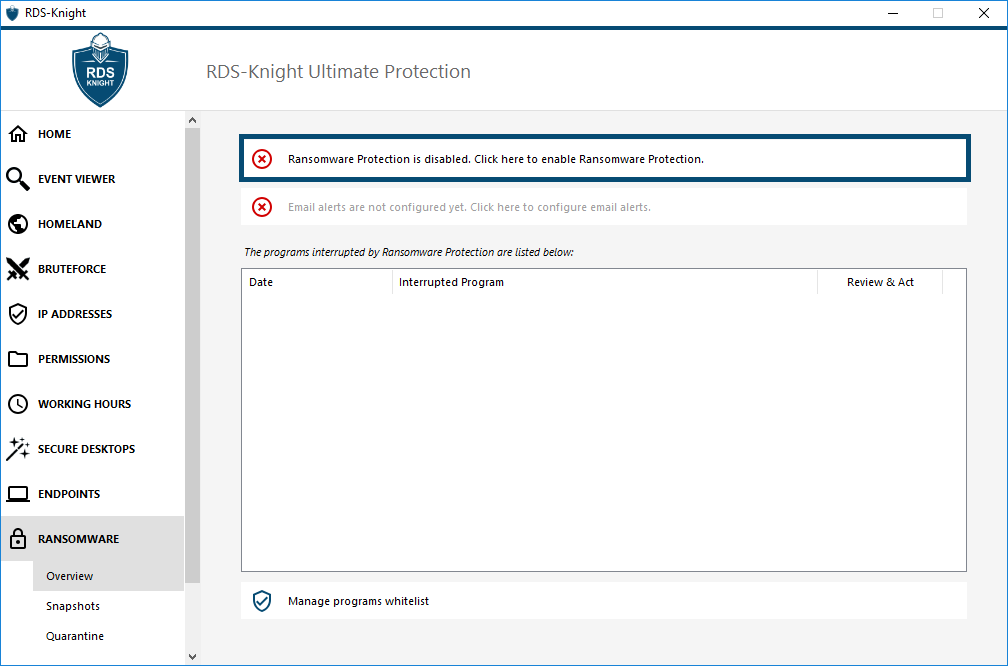Click the sidebar scrollbar thumb
This screenshot has height=666, width=1008.
pyautogui.click(x=192, y=356)
